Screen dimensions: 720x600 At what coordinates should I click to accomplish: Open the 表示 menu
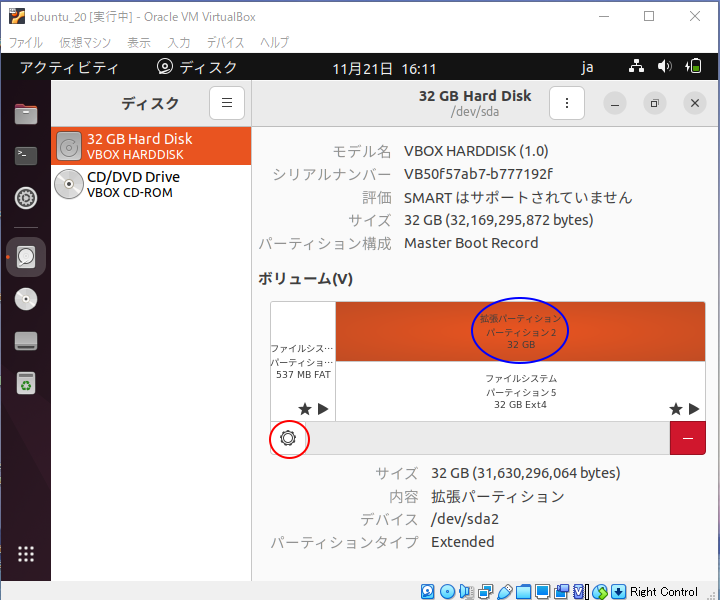click(x=139, y=42)
